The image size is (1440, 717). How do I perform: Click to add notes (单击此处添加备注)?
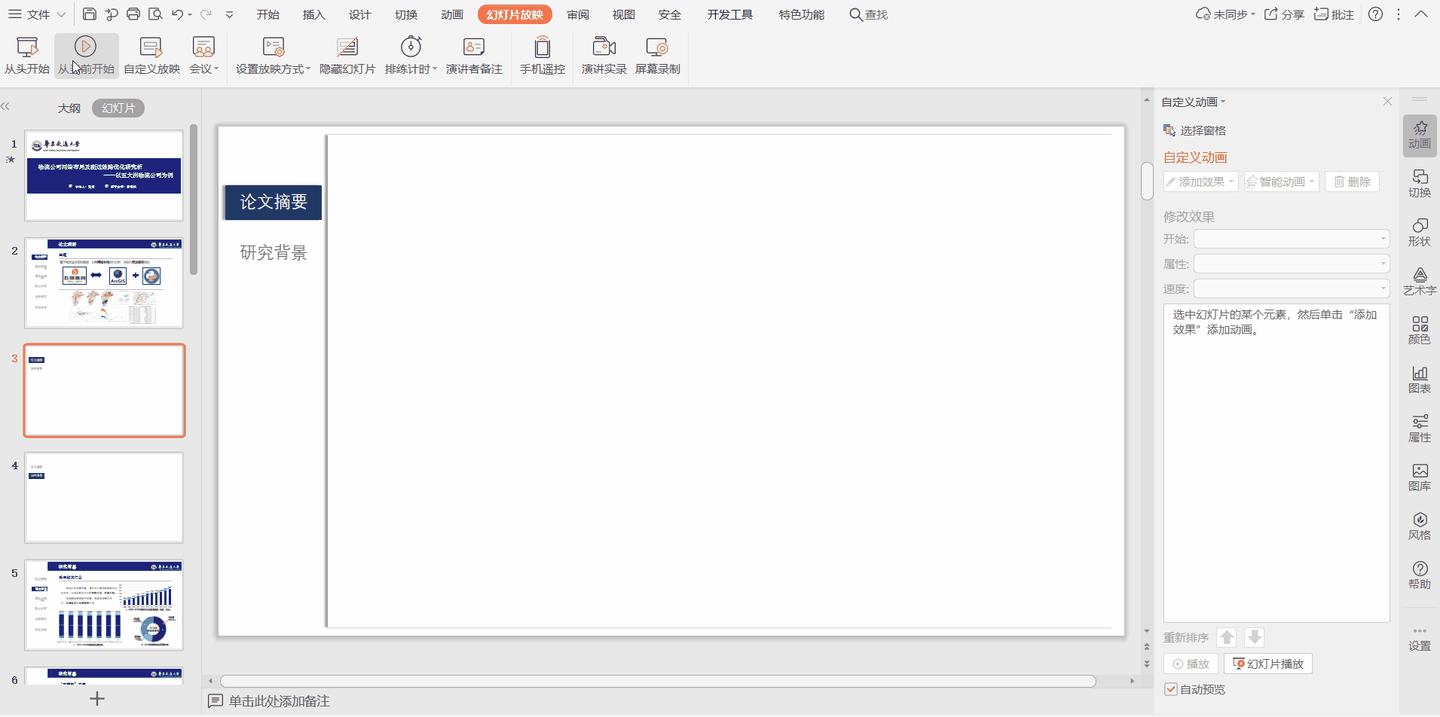[279, 701]
